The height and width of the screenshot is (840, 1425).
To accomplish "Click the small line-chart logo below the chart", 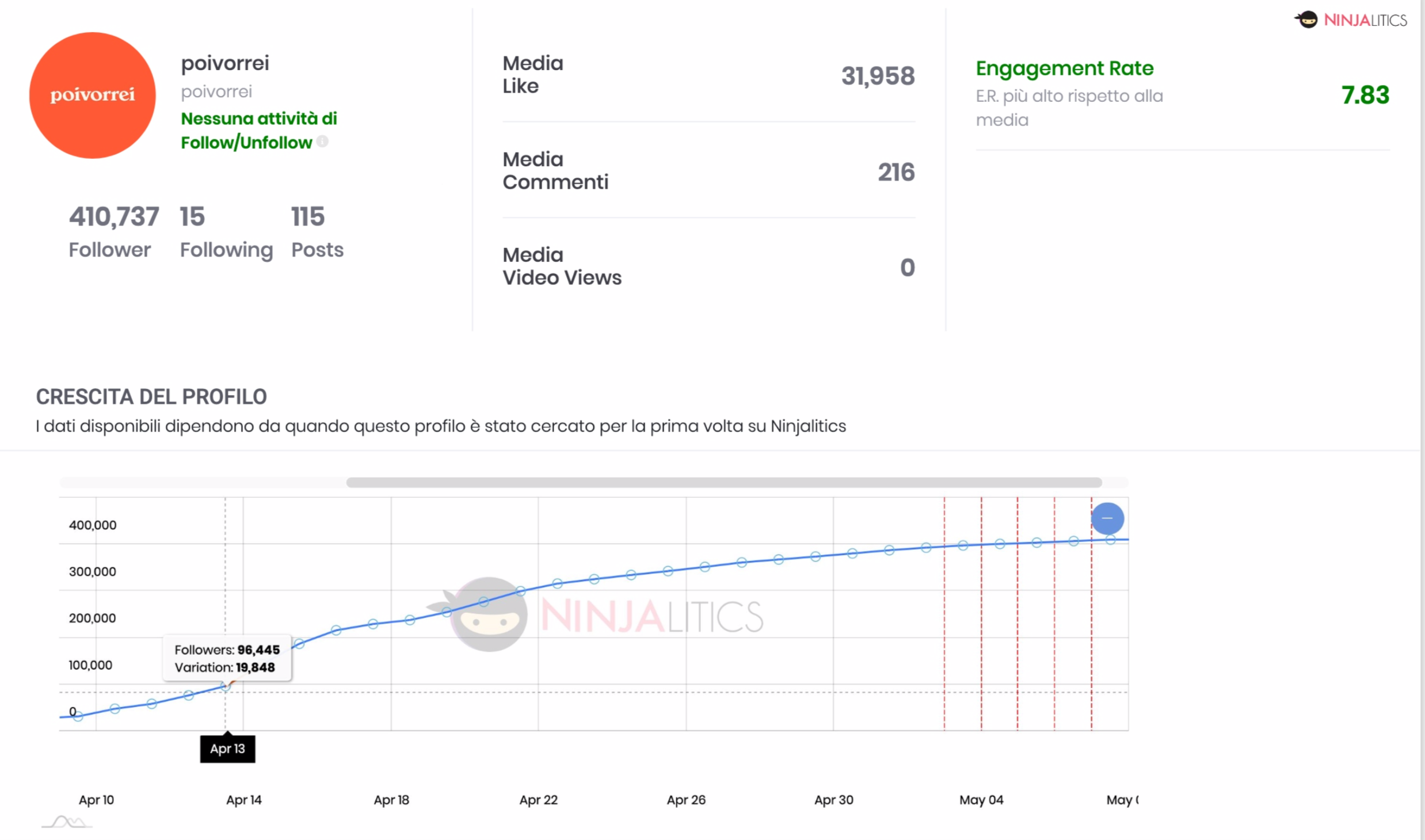I will (x=67, y=822).
